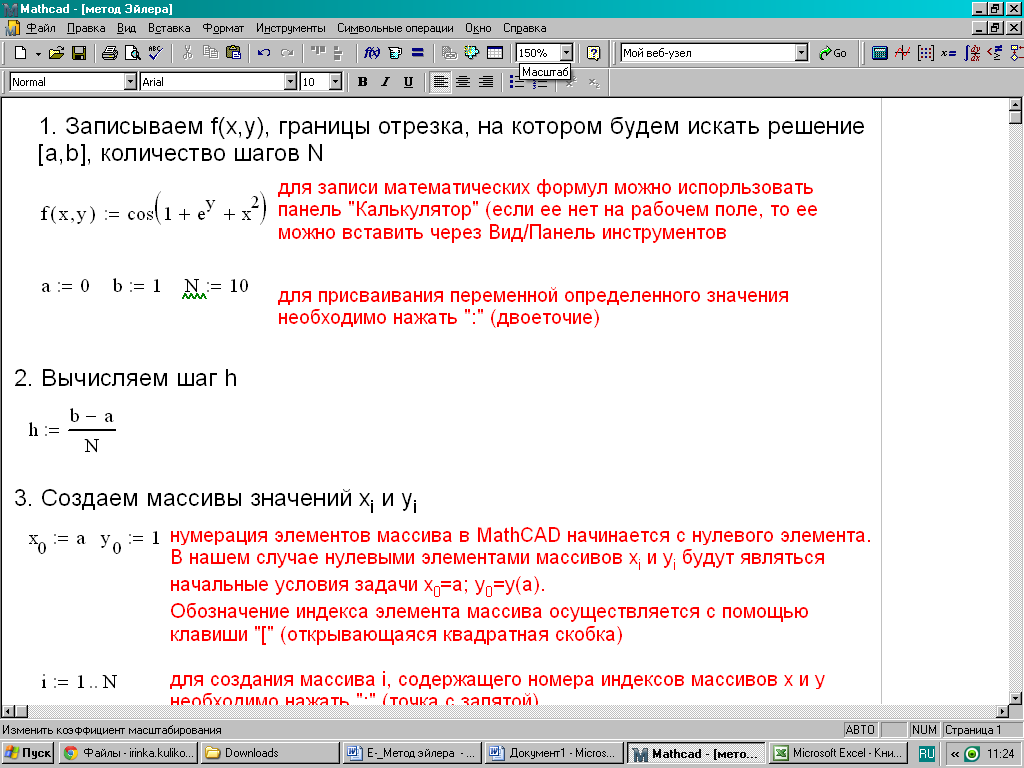This screenshot has width=1024, height=768.
Task: Click the 'N := 10' definition
Action: [216, 286]
